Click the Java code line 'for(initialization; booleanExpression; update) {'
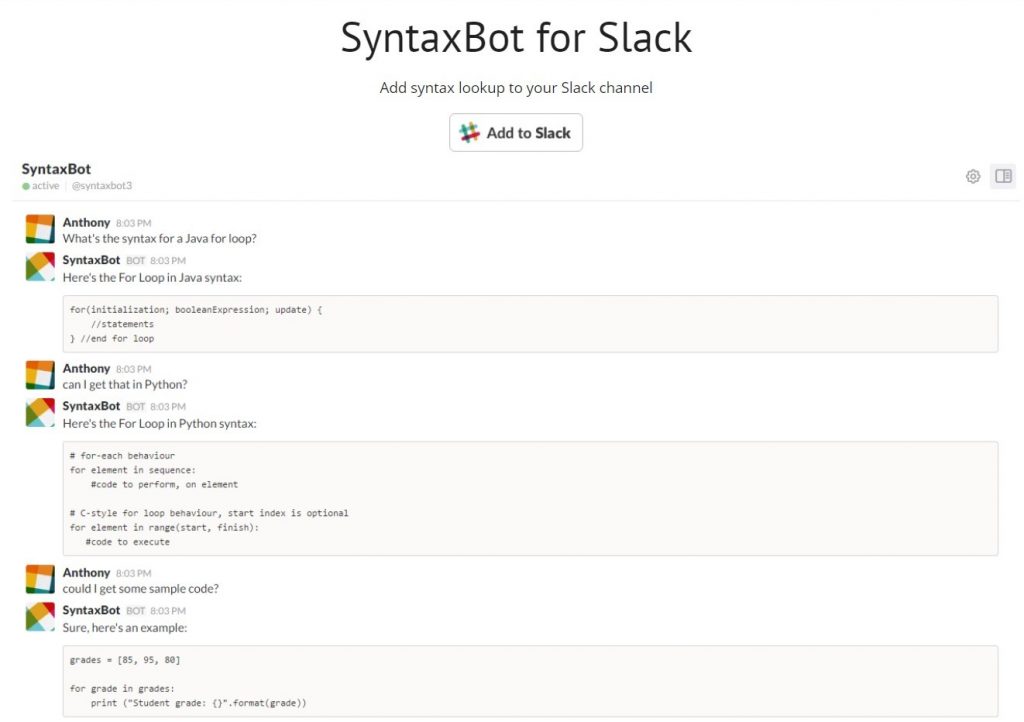The width and height of the screenshot is (1024, 722). pos(196,309)
